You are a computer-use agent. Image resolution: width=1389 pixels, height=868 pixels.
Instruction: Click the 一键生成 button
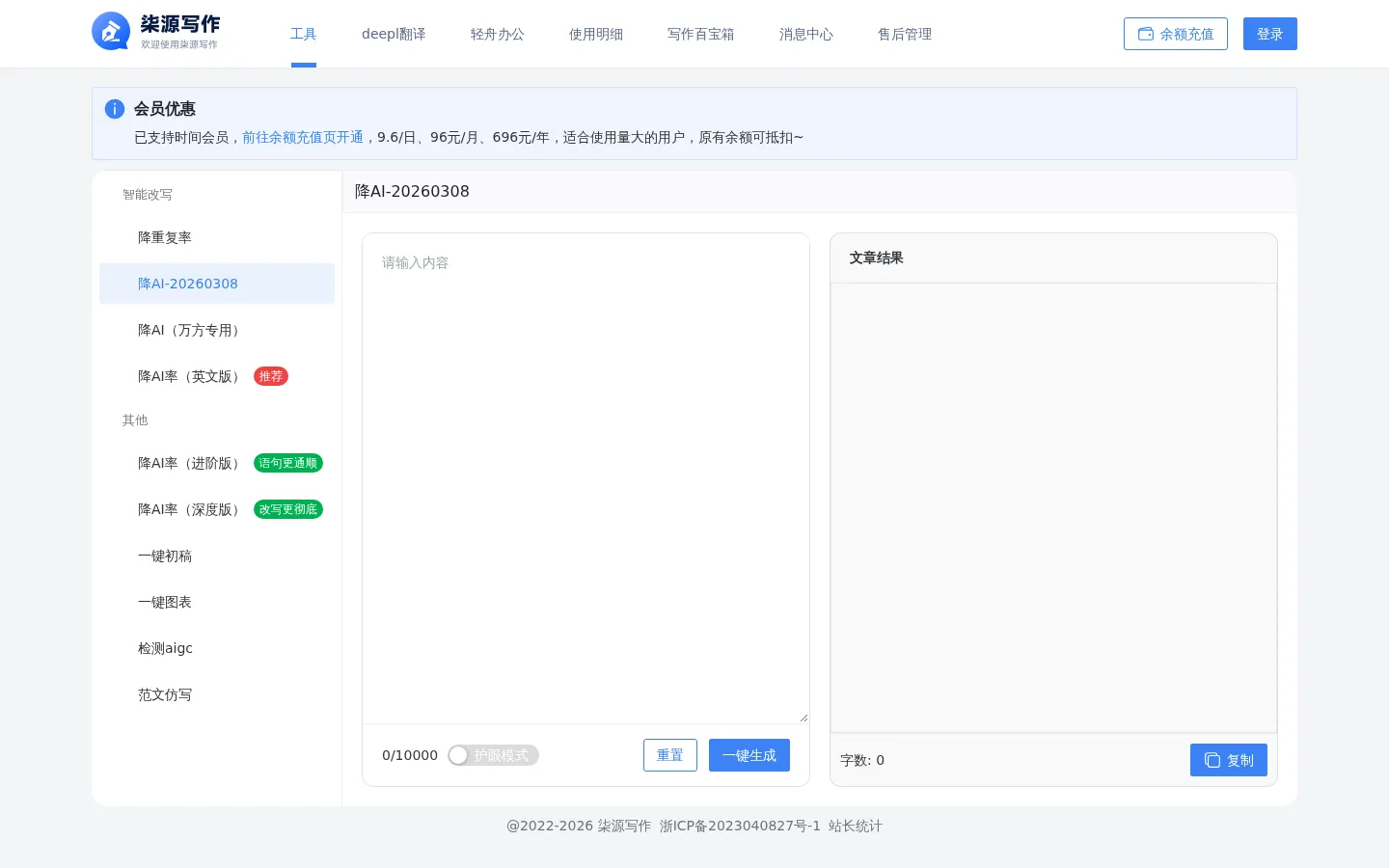point(749,755)
